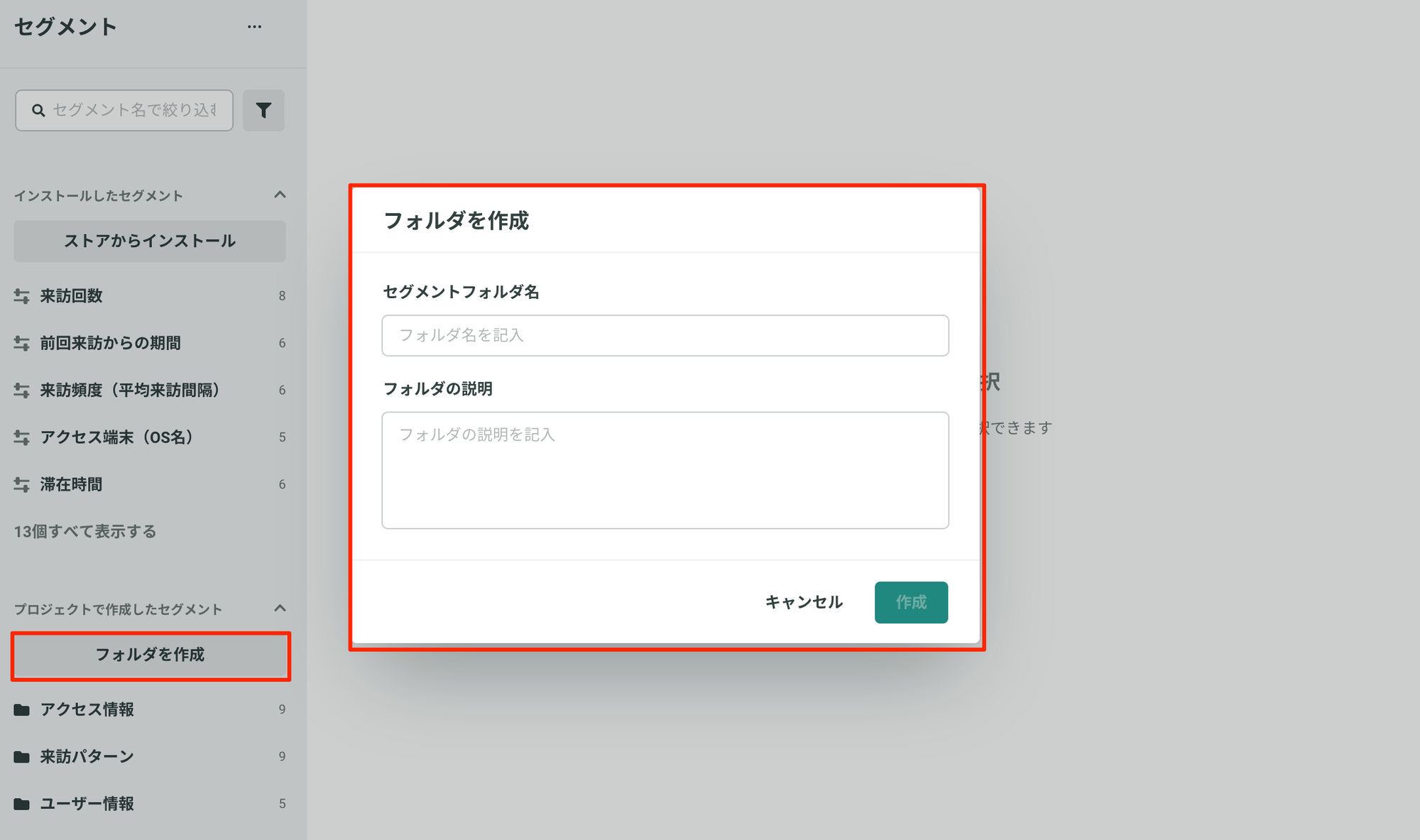Click the folder icon for 来訪パターン
This screenshot has width=1420, height=840.
pos(22,757)
